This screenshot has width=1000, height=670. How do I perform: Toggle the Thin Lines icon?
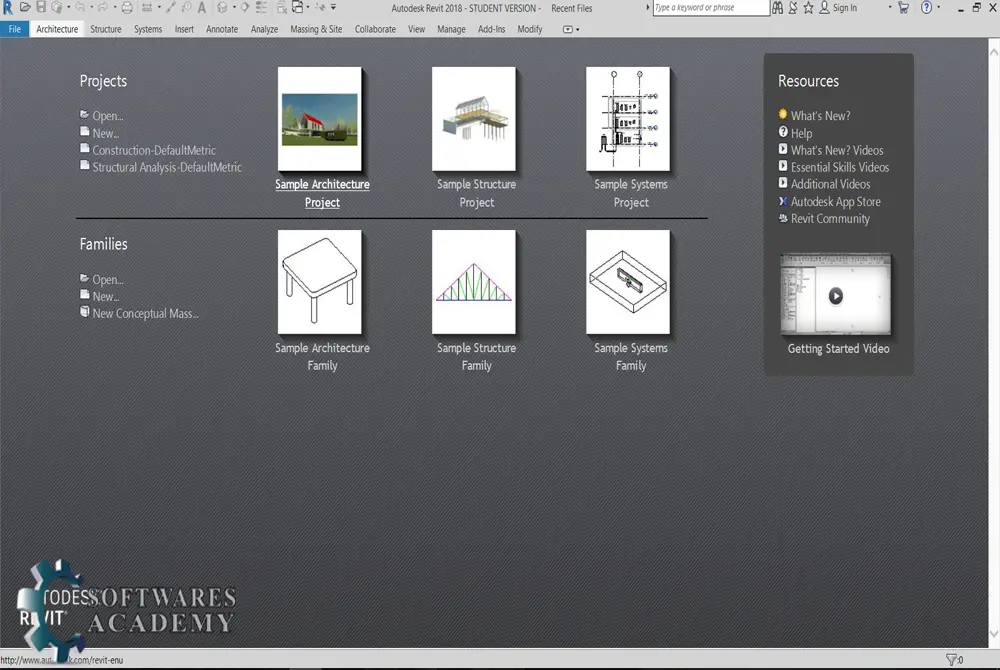[261, 7]
